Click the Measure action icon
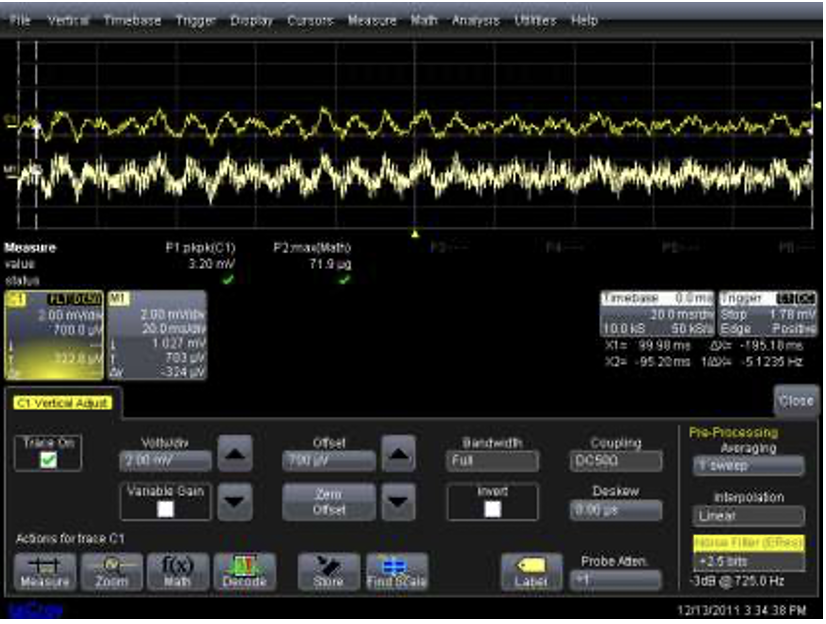 point(45,571)
